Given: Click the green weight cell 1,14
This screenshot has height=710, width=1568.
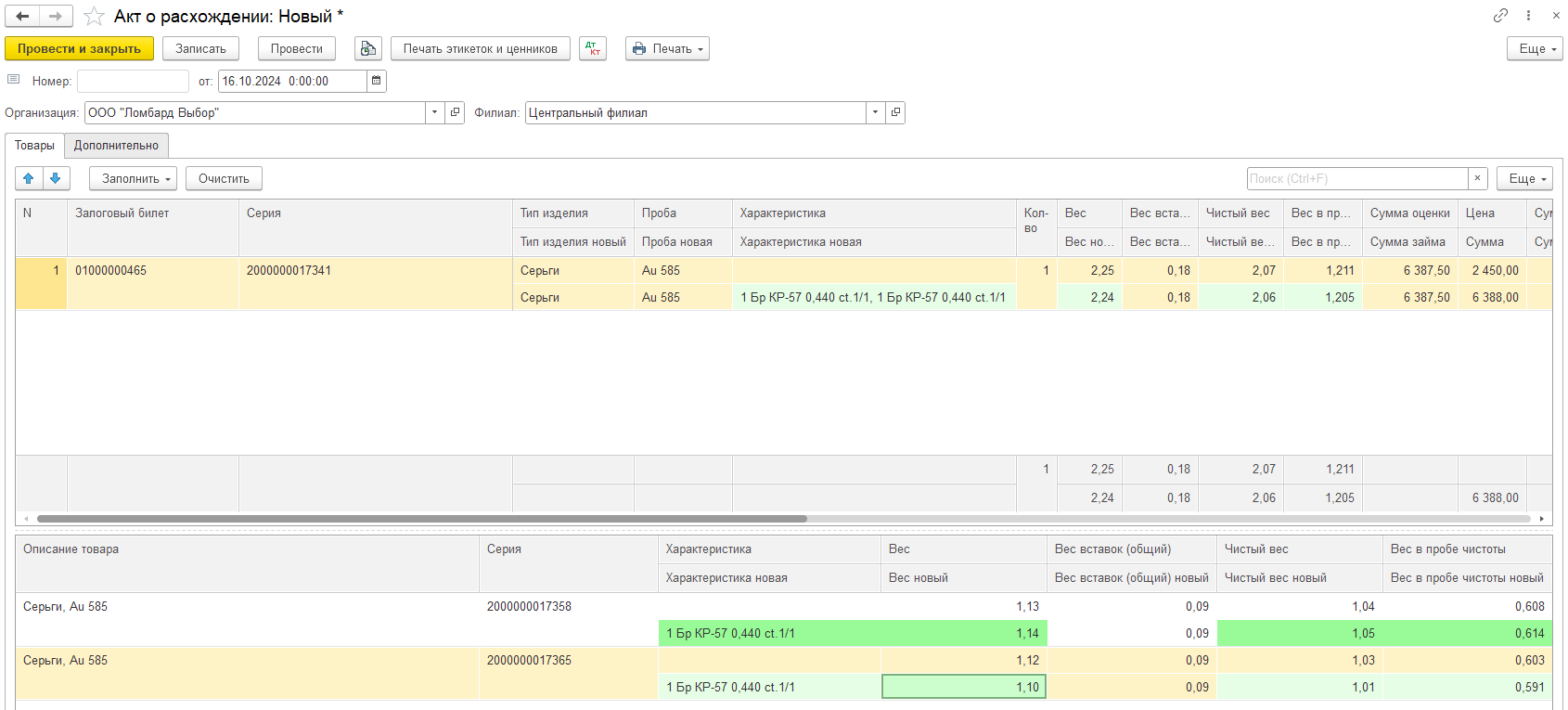Looking at the screenshot, I should tap(964, 633).
